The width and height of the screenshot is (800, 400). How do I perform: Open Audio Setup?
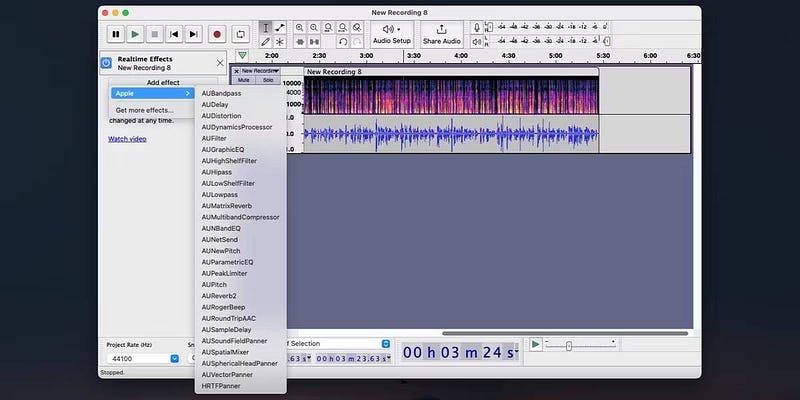(x=392, y=34)
